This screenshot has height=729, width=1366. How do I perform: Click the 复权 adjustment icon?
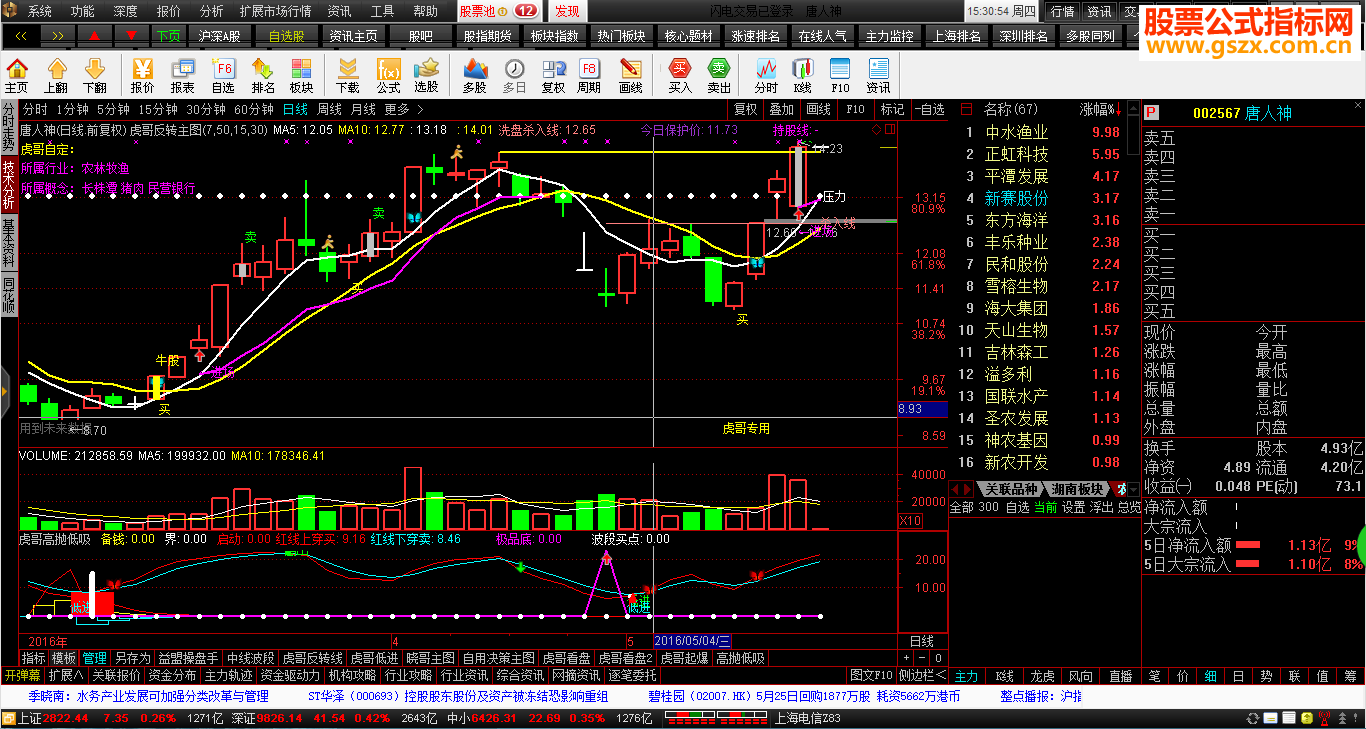[553, 75]
